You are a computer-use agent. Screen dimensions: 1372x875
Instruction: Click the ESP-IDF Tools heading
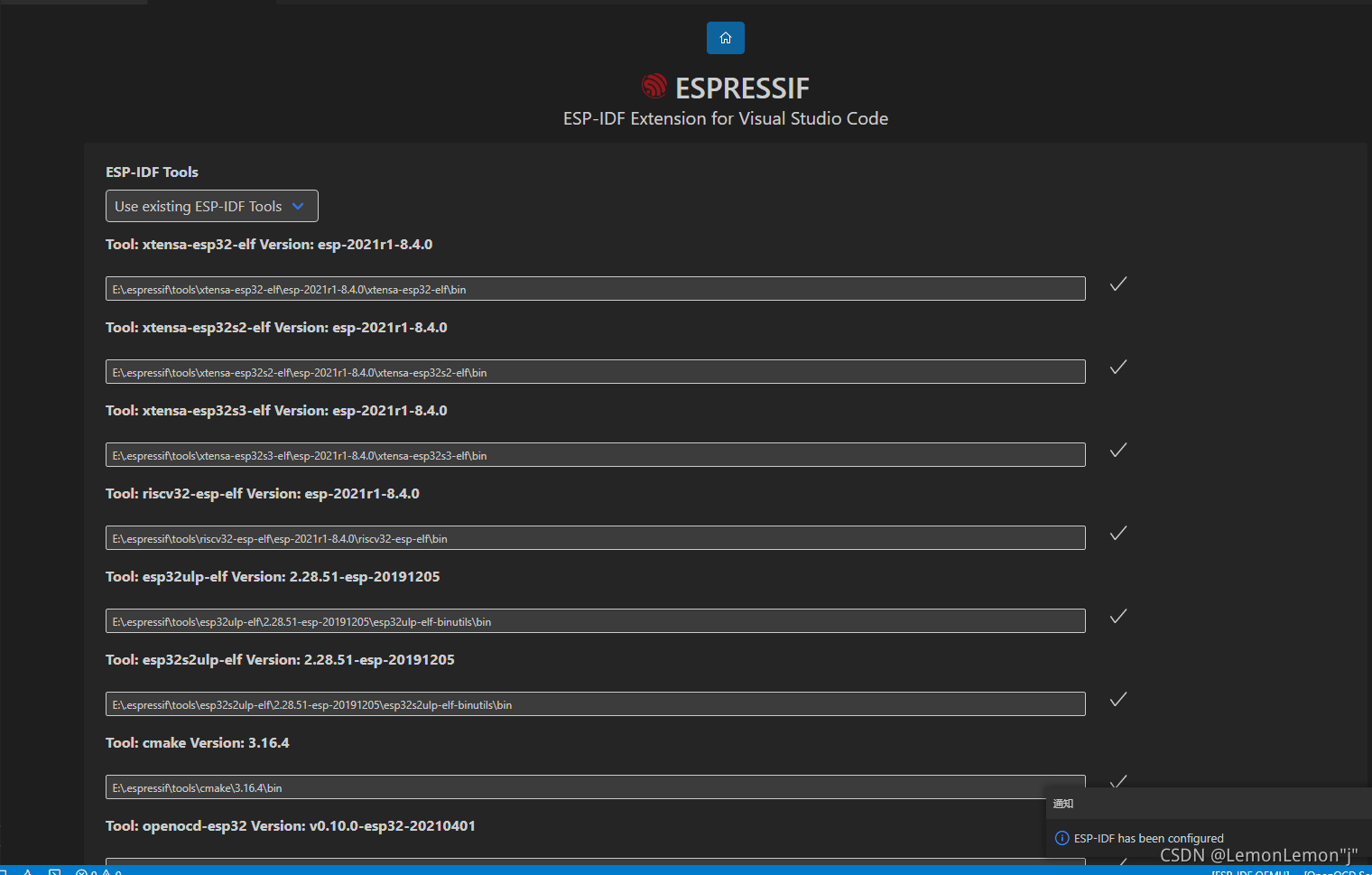152,172
